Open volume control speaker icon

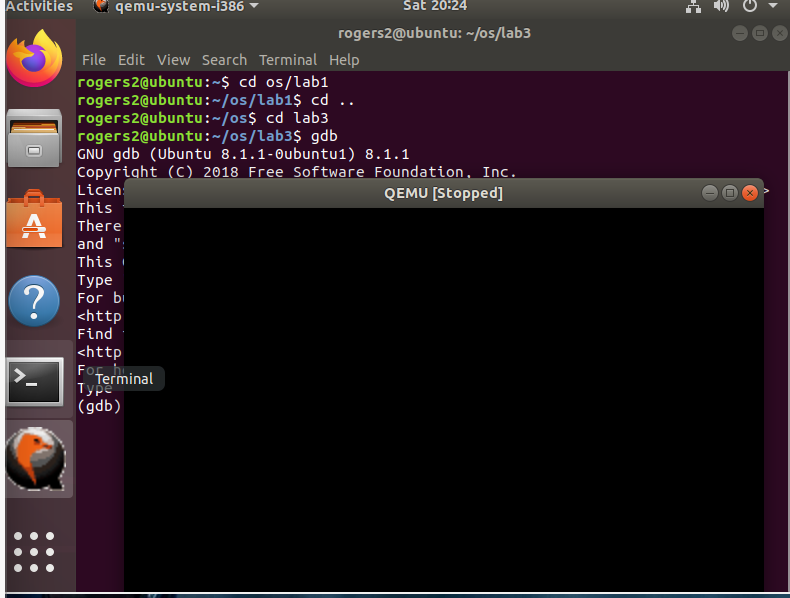721,7
